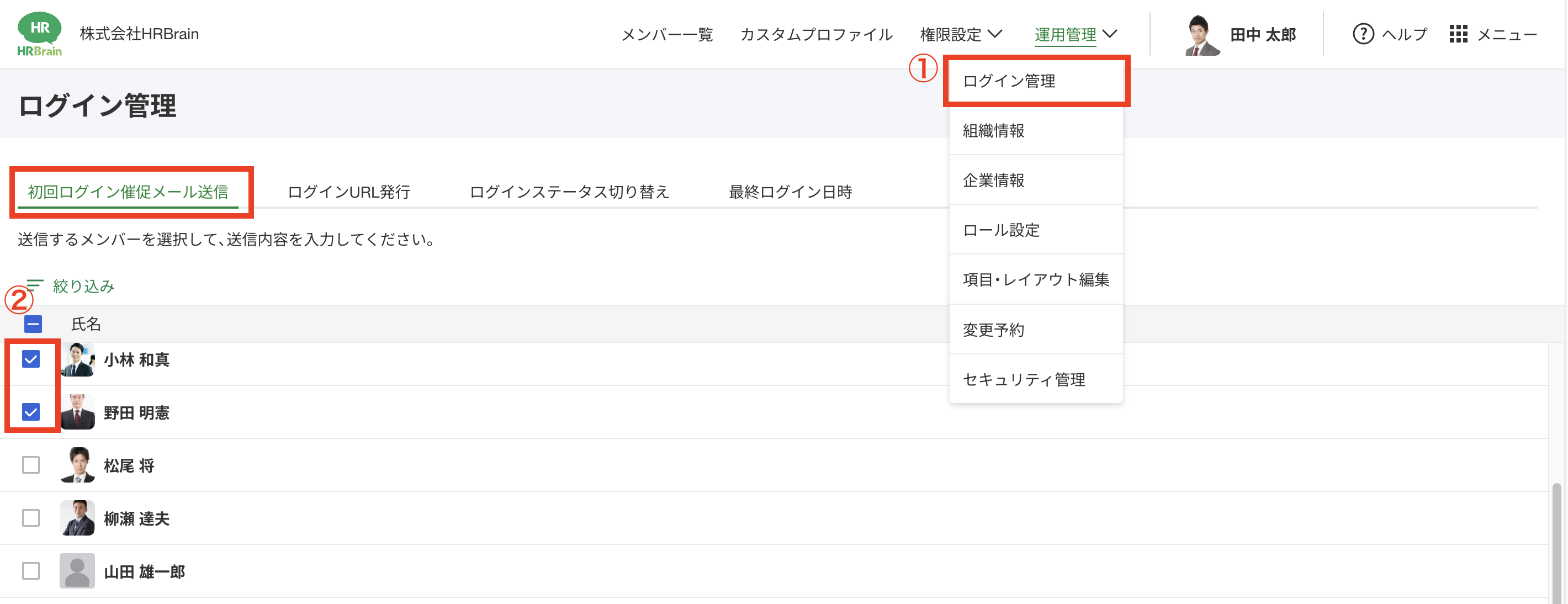The height and width of the screenshot is (604, 1568).
Task: Click 小林 和真 avatar photo
Action: coord(77,359)
